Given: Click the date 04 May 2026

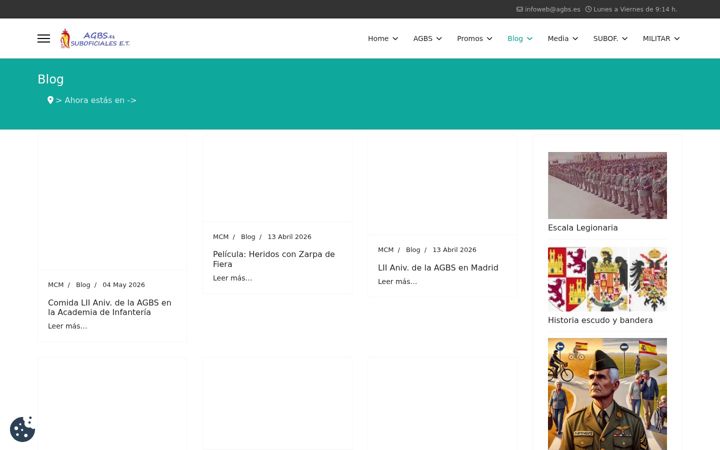Looking at the screenshot, I should pyautogui.click(x=124, y=285).
